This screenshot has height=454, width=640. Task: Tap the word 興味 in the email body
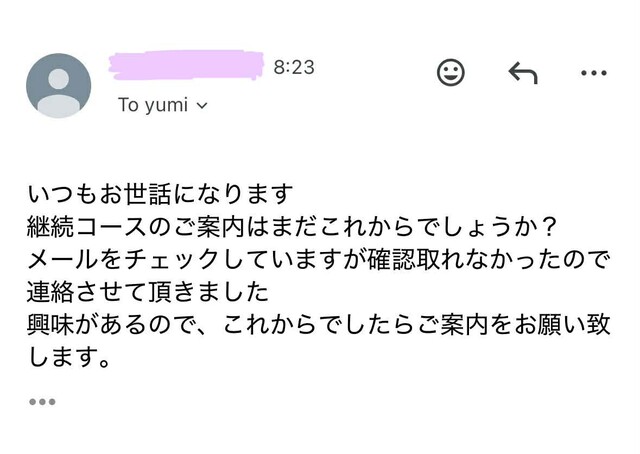point(51,325)
